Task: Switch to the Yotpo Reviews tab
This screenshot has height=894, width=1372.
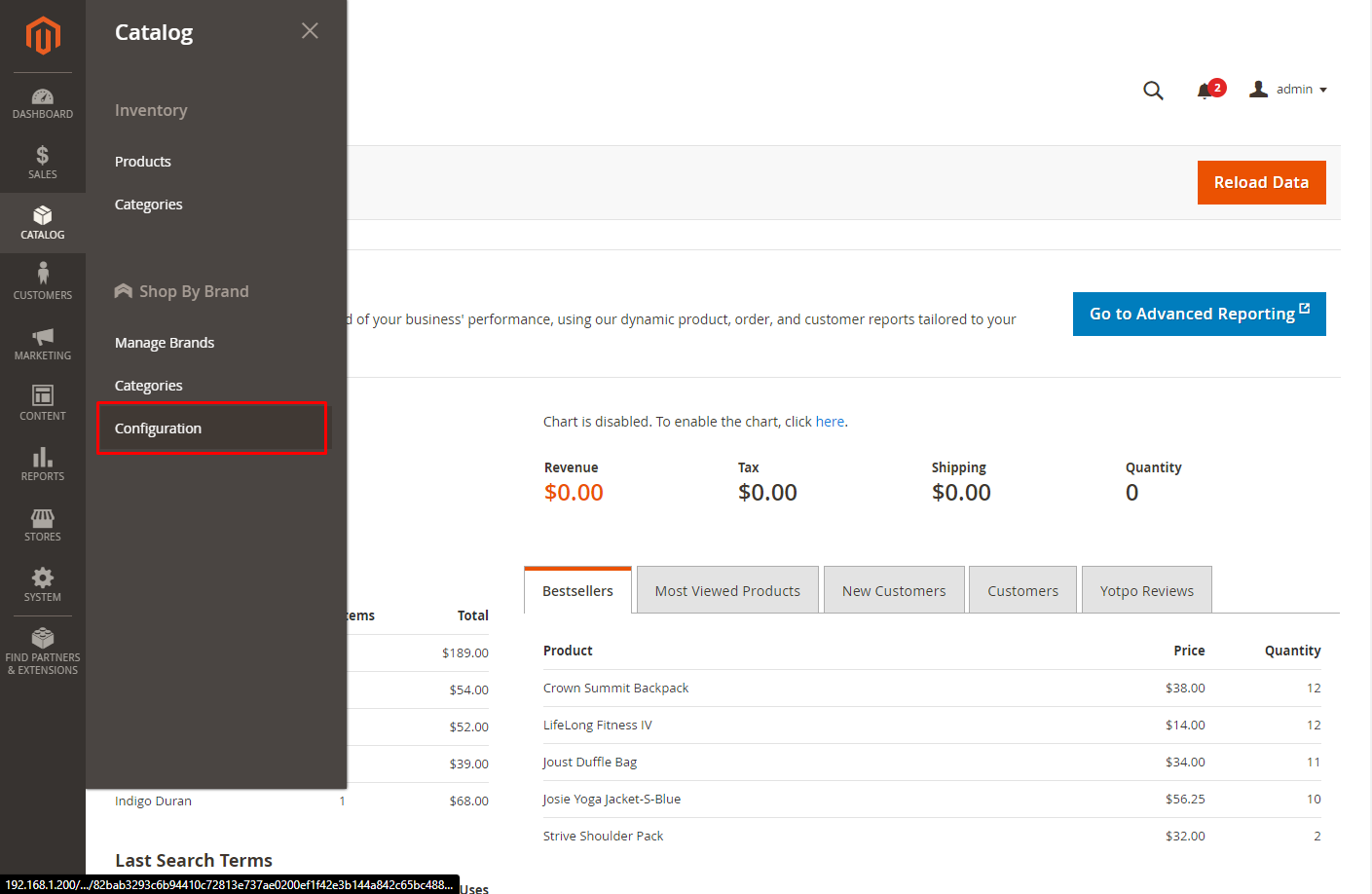Action: pyautogui.click(x=1146, y=591)
